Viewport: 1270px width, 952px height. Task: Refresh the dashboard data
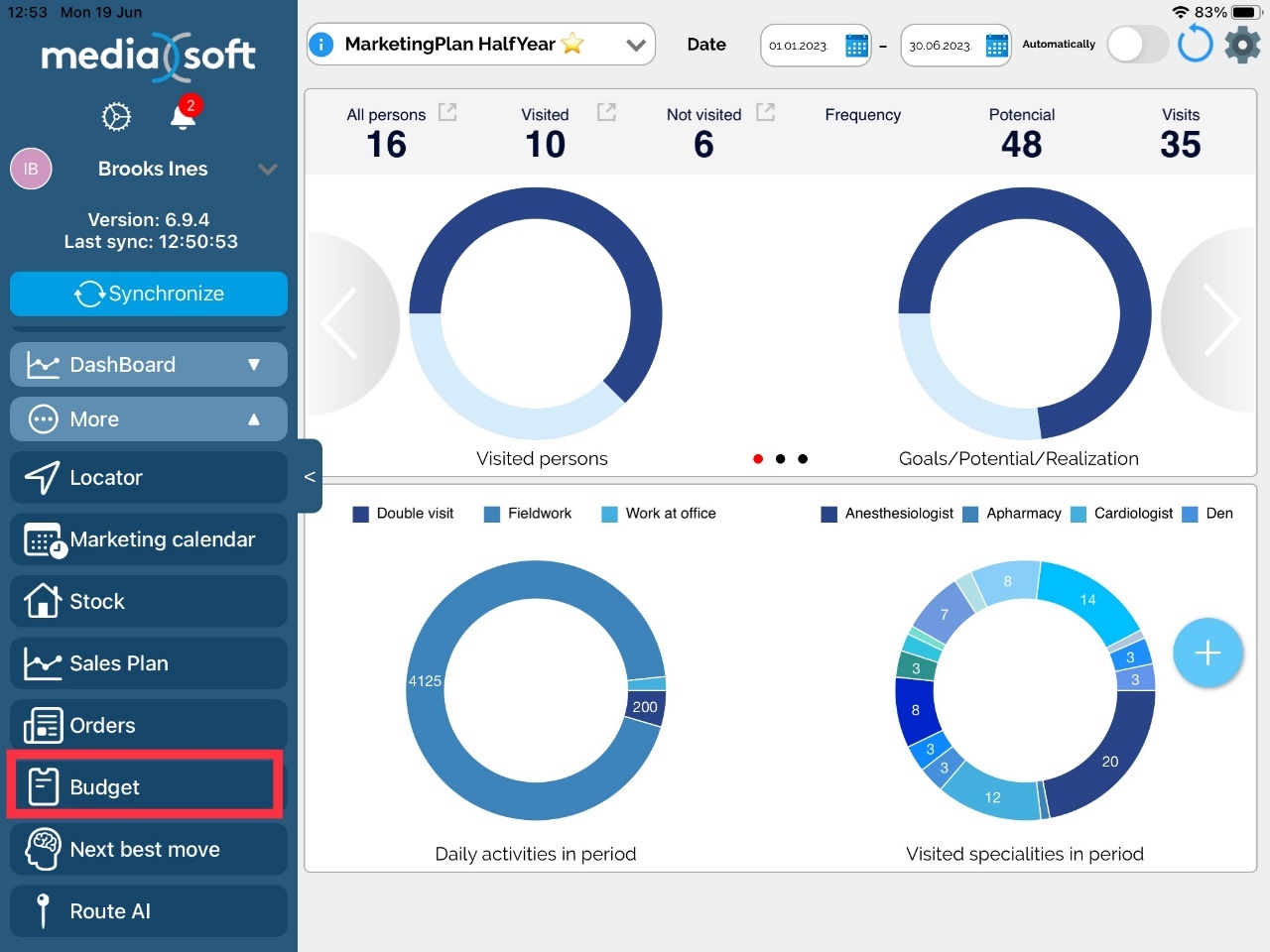1195,45
